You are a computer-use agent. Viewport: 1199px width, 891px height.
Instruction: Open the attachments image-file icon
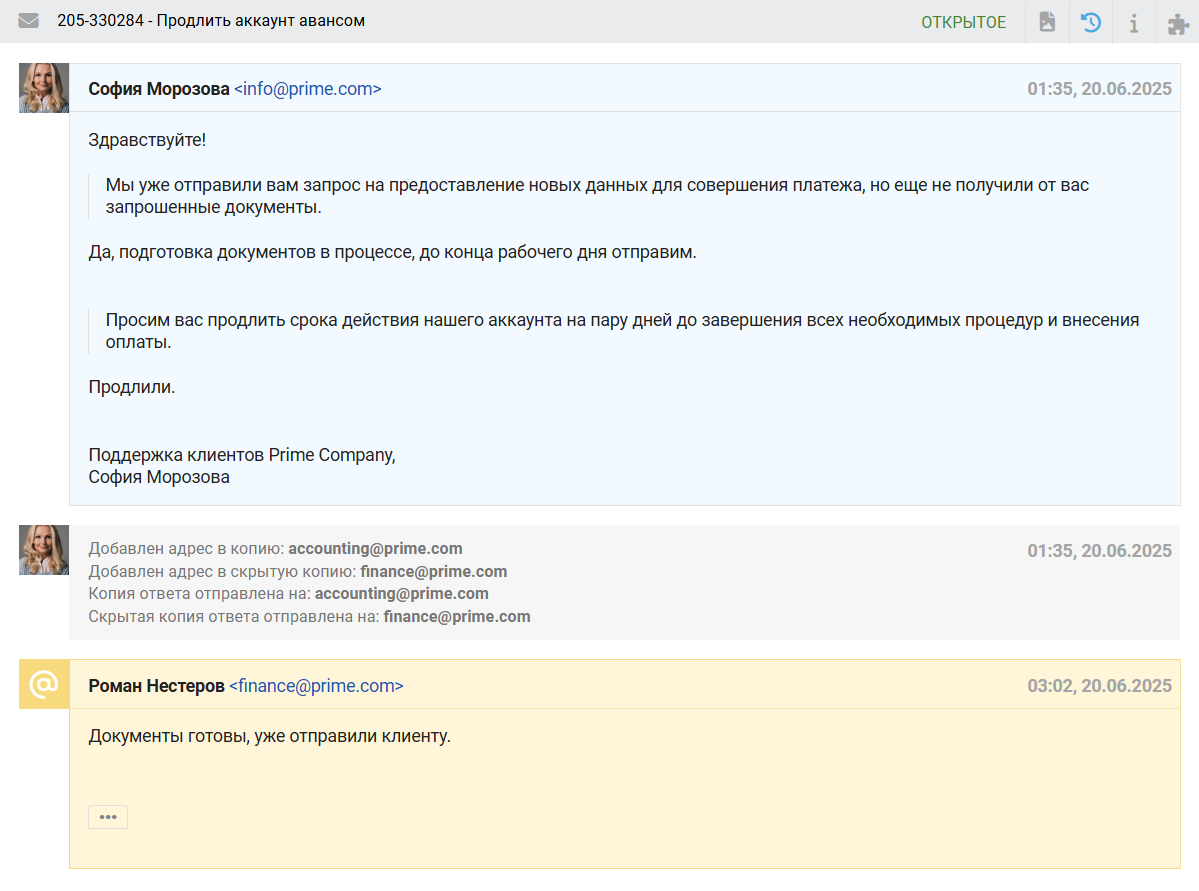(1047, 22)
